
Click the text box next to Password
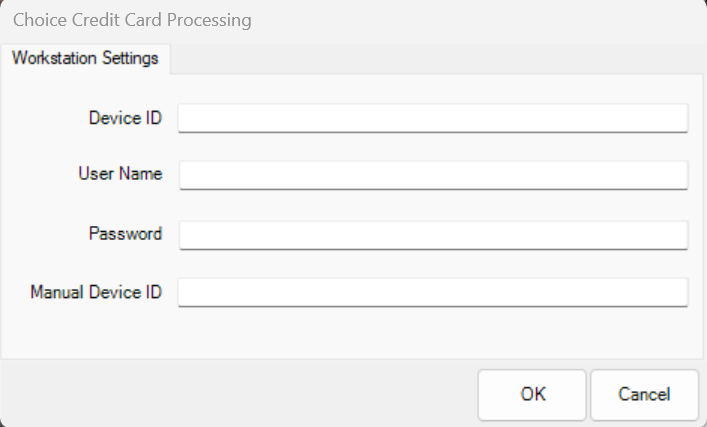click(432, 235)
